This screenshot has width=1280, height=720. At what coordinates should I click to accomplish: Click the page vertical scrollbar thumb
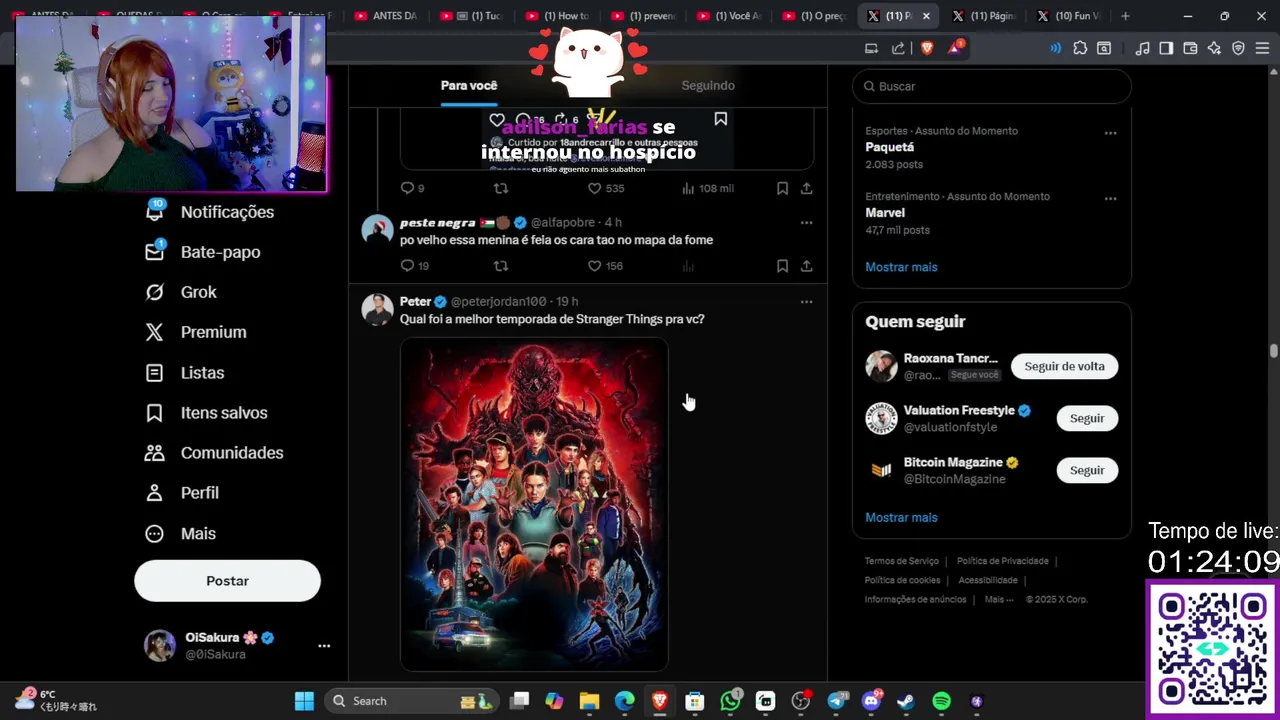click(1273, 351)
